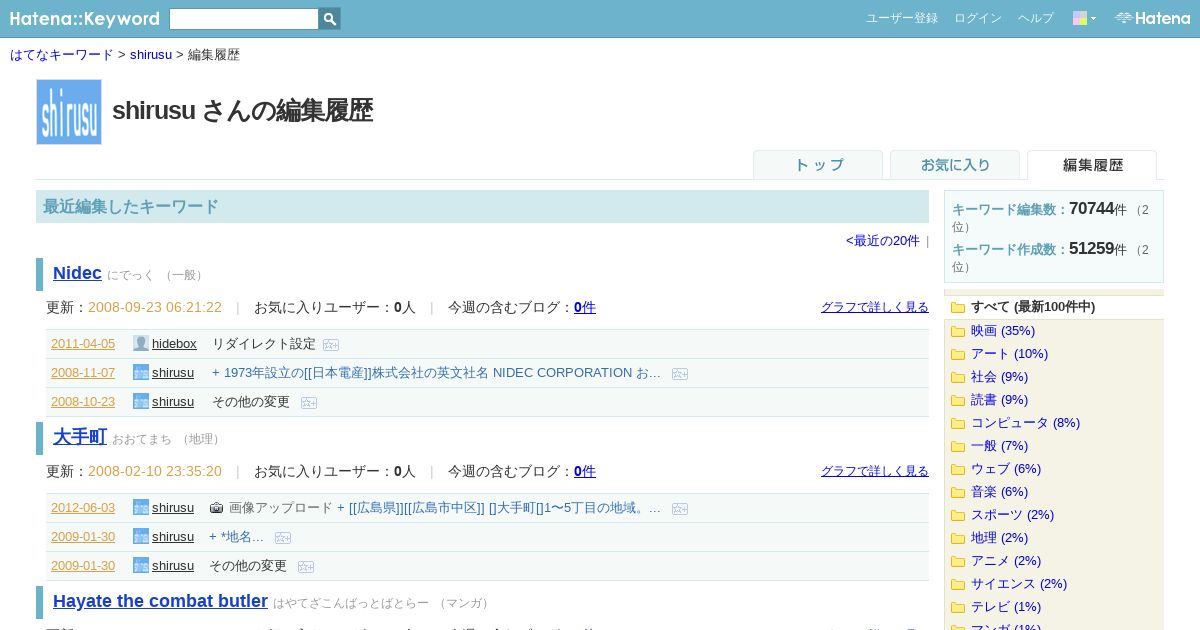Click Nidec 今週の含むブログ 0件 link
The width and height of the screenshot is (1200, 630).
click(x=585, y=307)
